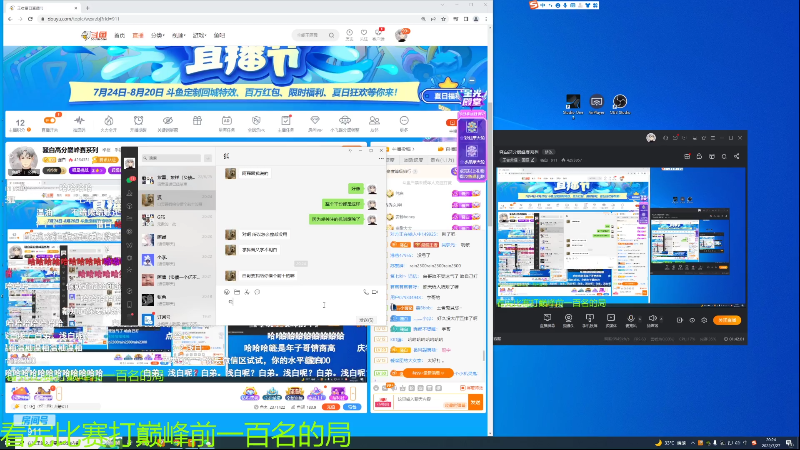This screenshot has height=450, width=800.
Task: Open the emoji picker in WeChat chat
Action: 227,292
